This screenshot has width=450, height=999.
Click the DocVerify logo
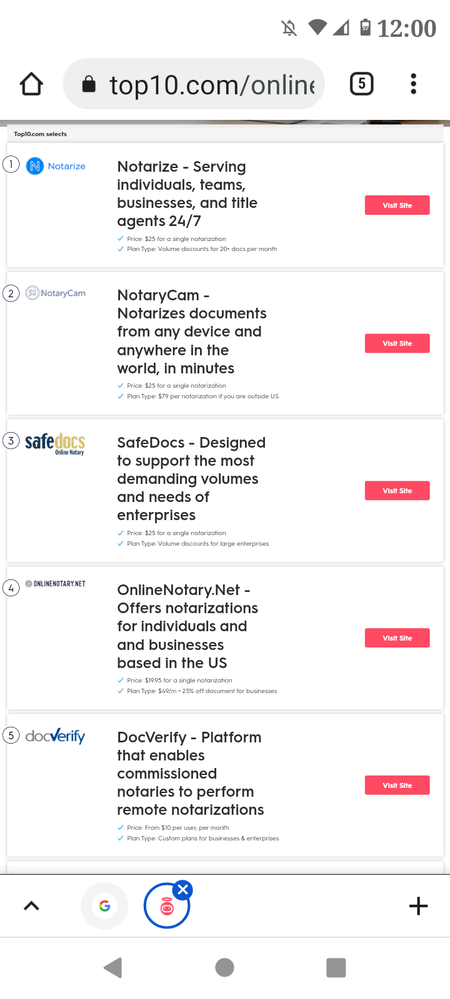pyautogui.click(x=55, y=736)
